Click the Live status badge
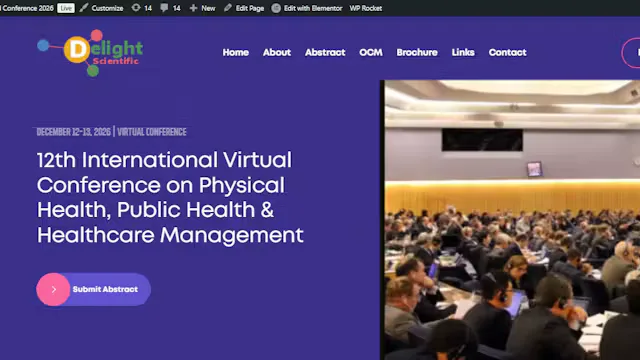 click(66, 8)
